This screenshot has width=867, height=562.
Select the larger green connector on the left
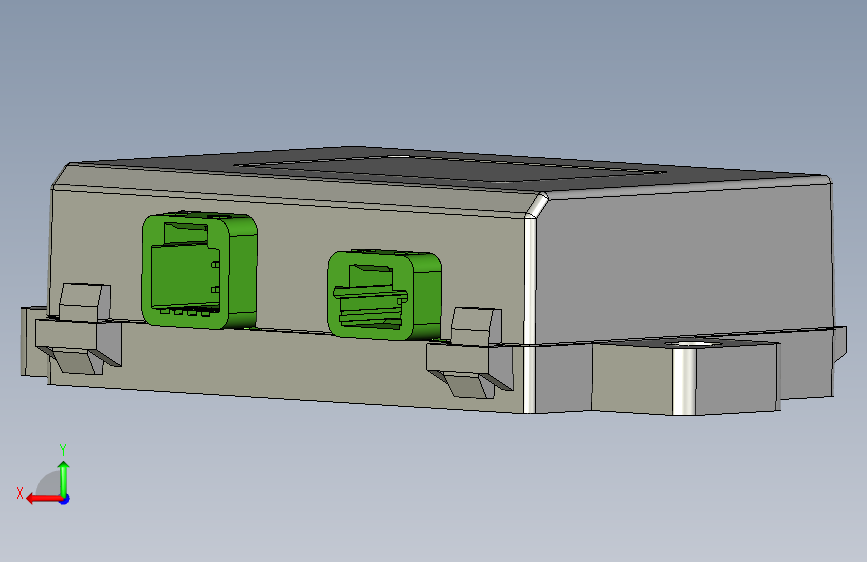[199, 270]
